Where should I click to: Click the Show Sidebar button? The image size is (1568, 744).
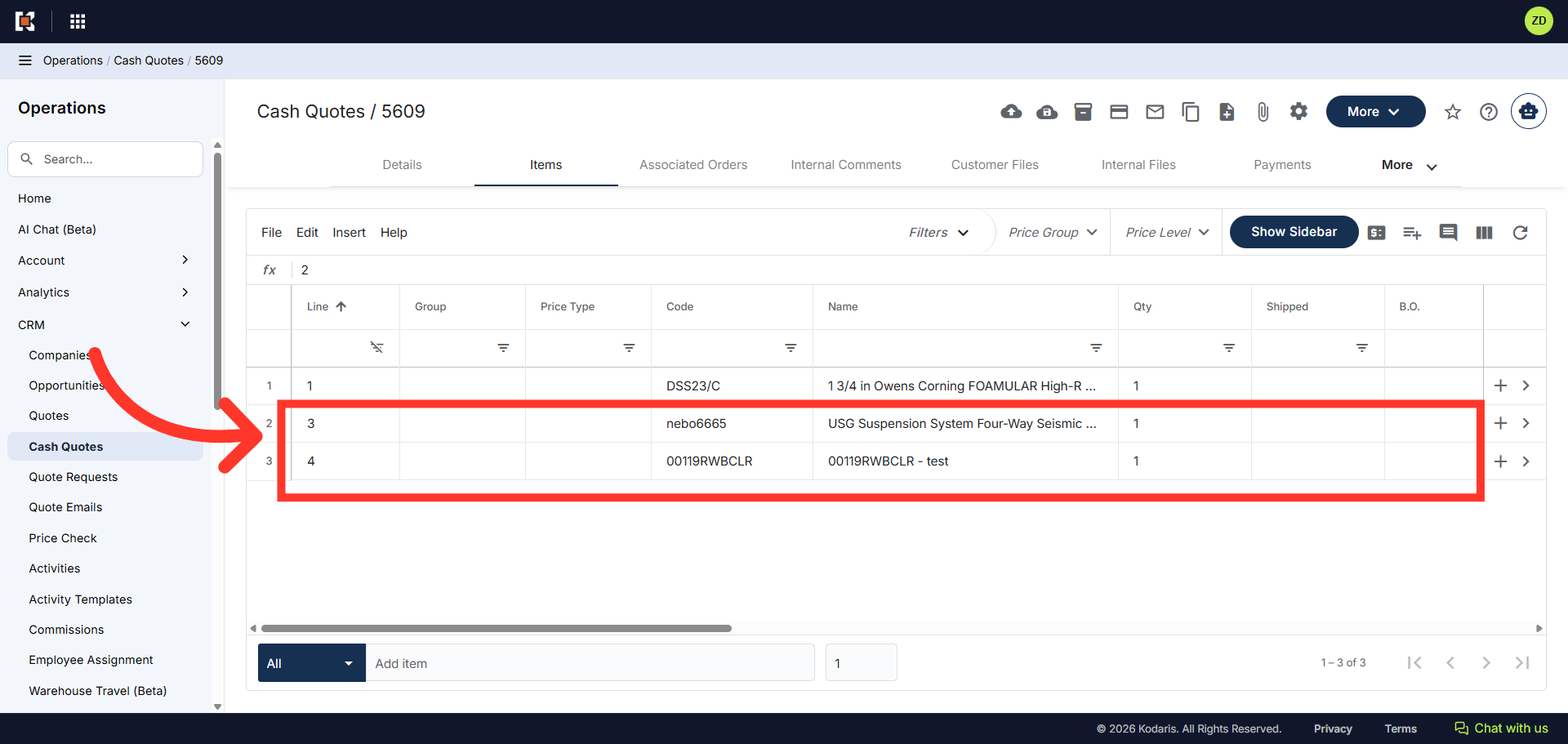pos(1294,232)
